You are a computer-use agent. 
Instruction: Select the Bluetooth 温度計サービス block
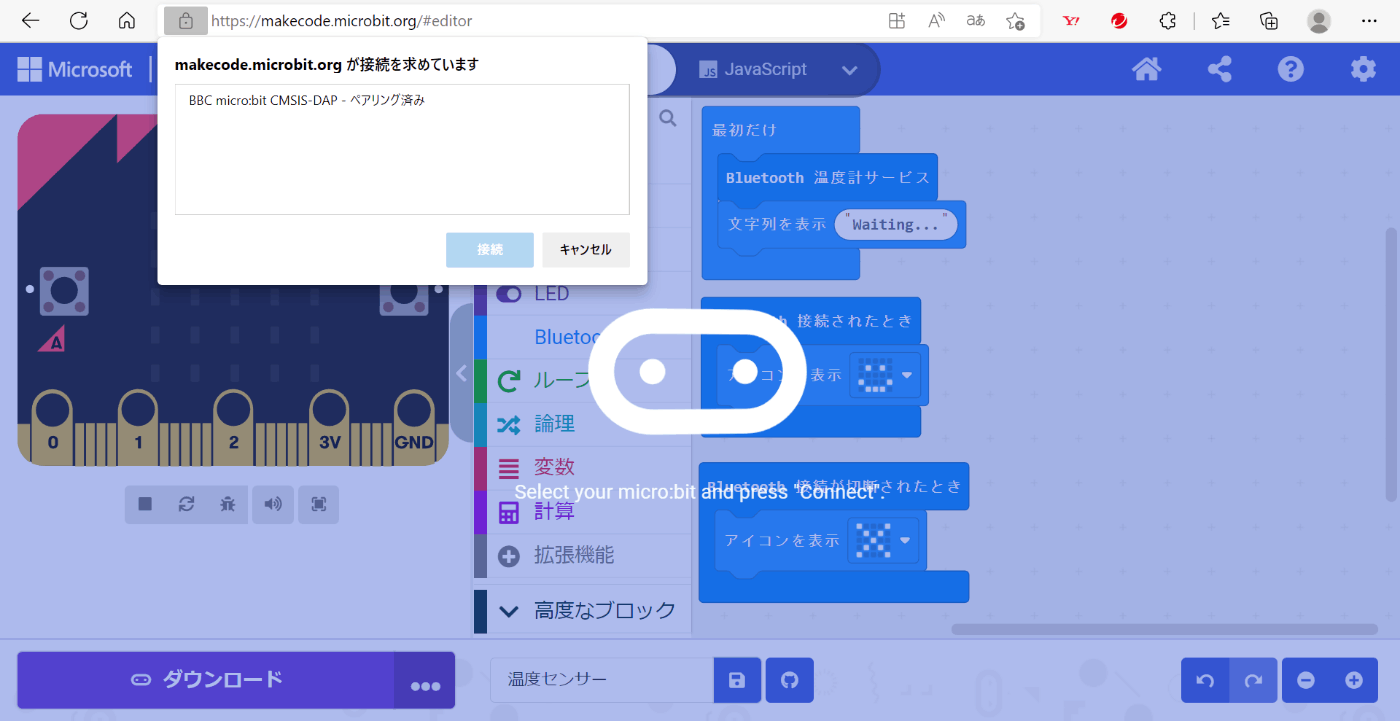point(828,177)
